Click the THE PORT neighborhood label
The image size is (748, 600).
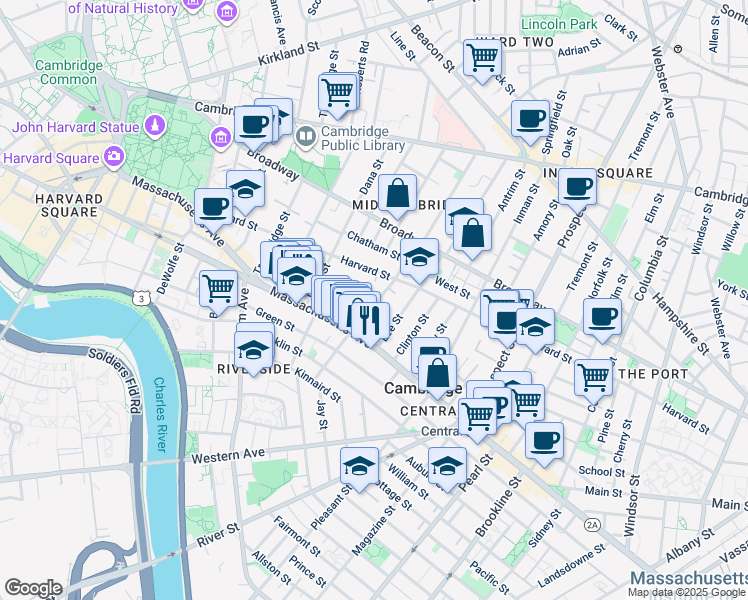(x=653, y=374)
